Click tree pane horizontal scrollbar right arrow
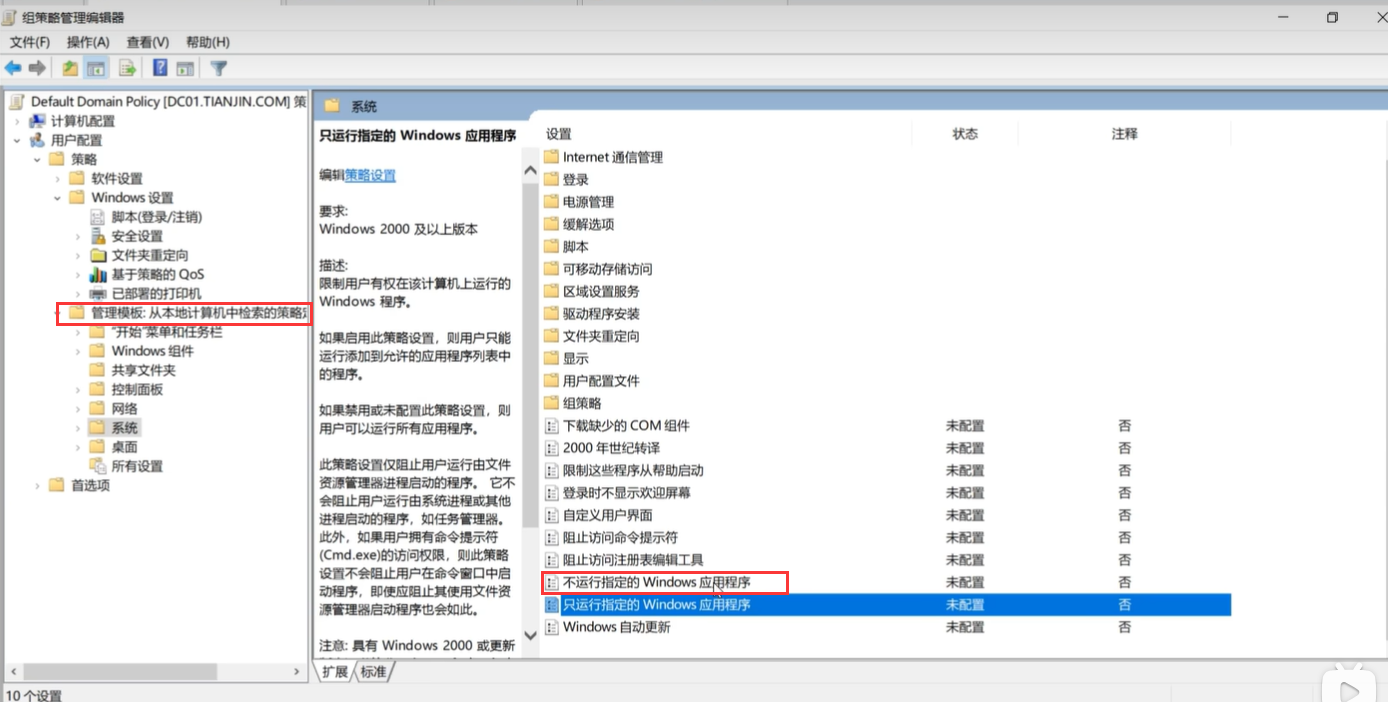This screenshot has height=702, width=1388. [297, 672]
